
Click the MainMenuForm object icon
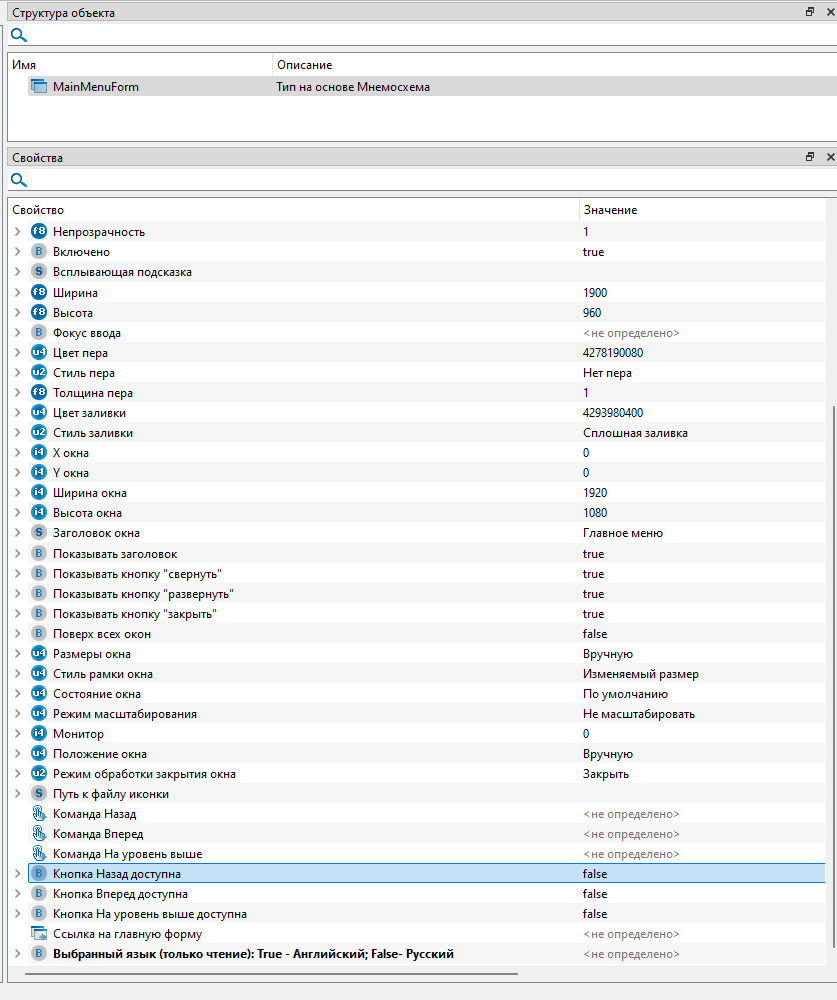[x=39, y=87]
